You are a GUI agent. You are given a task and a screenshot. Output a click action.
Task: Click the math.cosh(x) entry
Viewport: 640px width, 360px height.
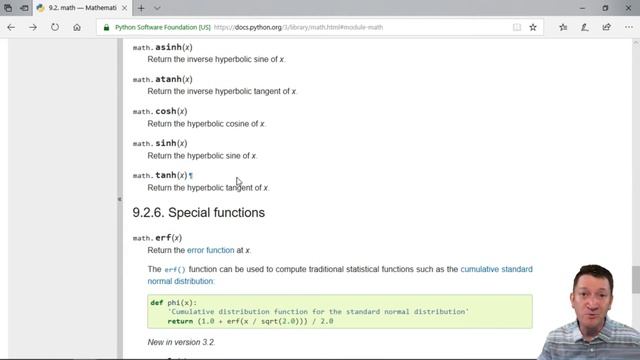[x=160, y=111]
